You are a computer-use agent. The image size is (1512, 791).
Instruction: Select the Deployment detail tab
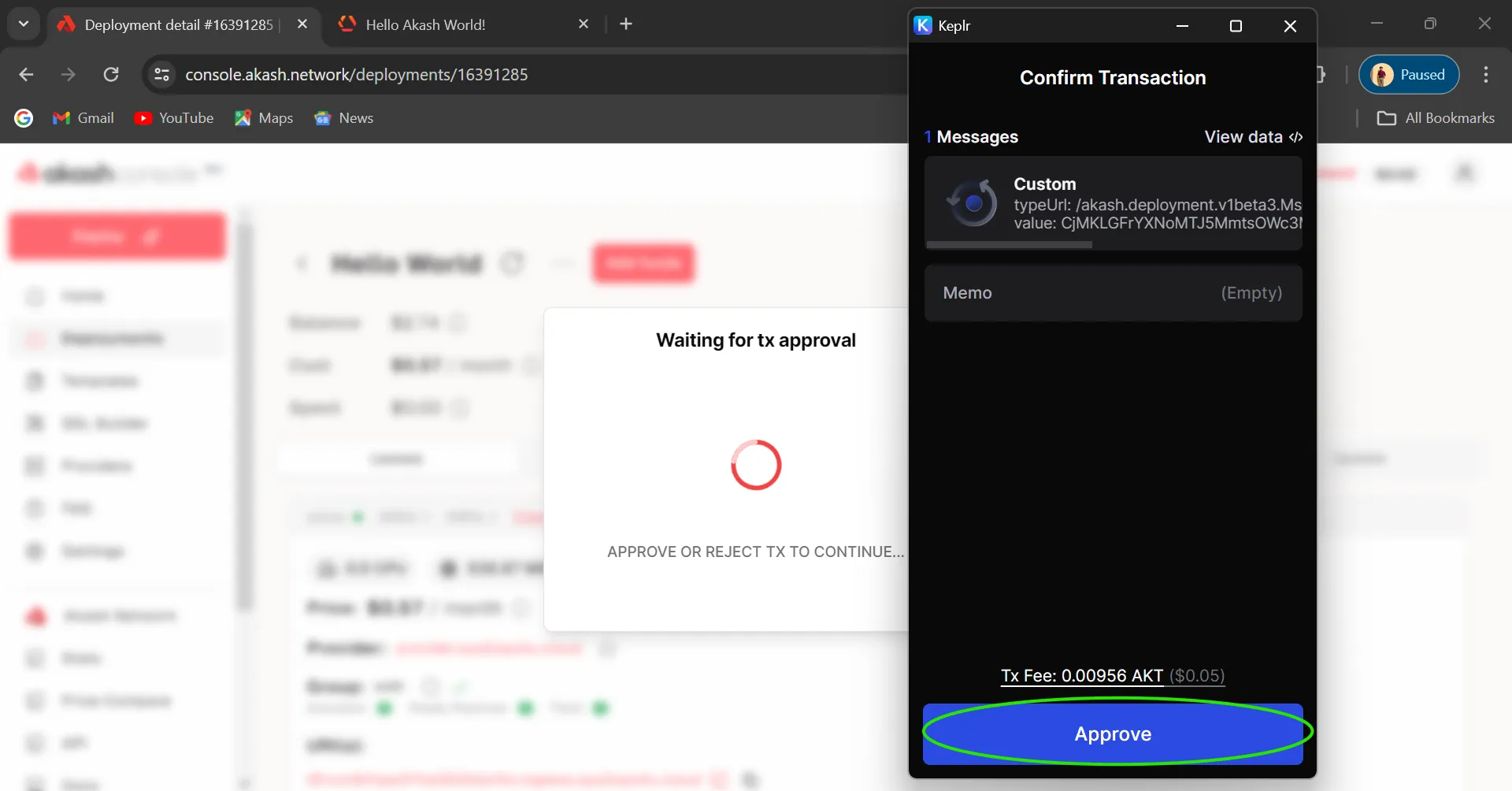(178, 24)
